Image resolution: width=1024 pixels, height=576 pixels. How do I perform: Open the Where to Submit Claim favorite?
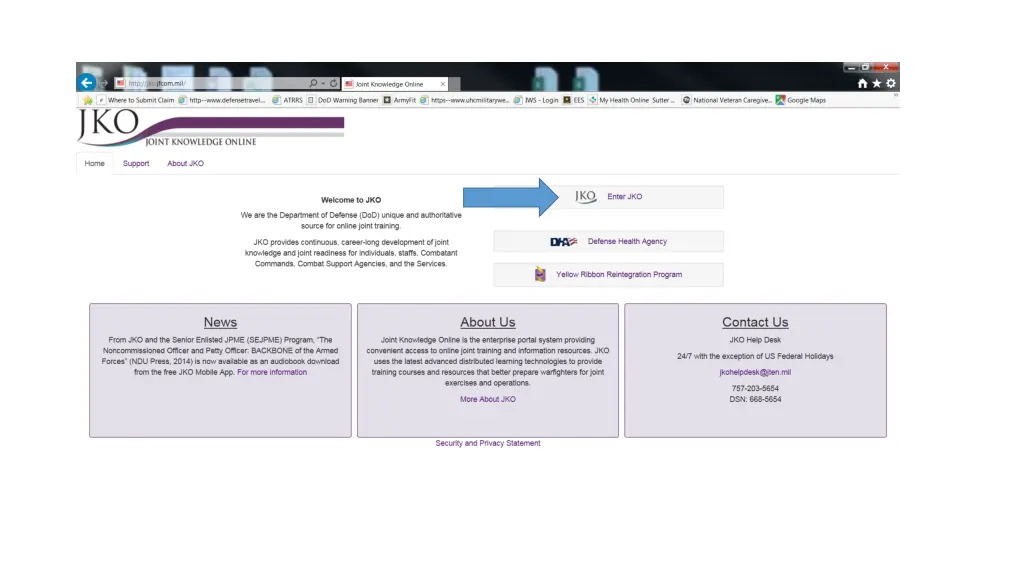[136, 101]
